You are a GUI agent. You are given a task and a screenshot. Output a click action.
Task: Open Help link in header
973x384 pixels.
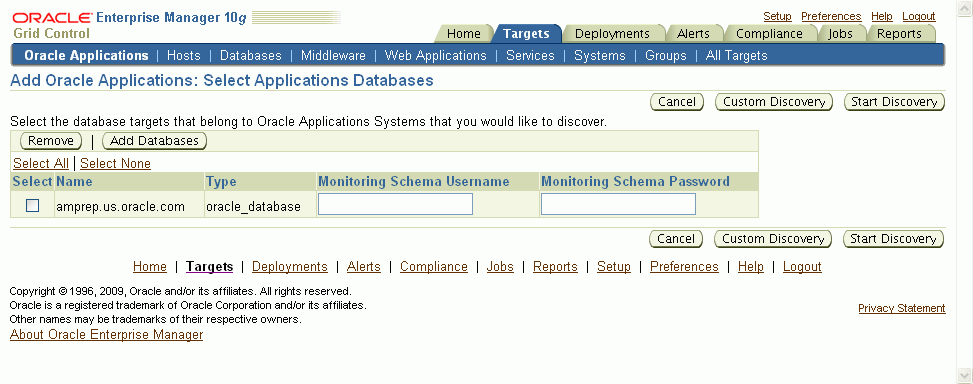882,16
